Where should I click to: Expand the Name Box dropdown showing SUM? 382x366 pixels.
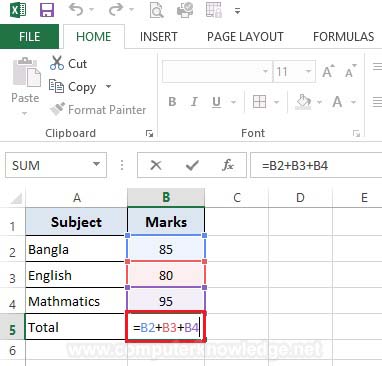click(96, 164)
